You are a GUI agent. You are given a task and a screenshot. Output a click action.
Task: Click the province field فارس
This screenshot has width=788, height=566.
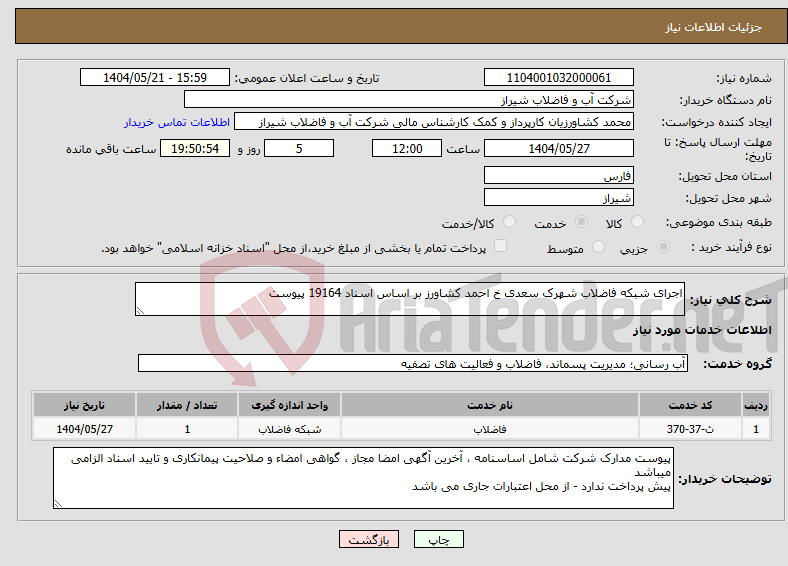pyautogui.click(x=559, y=175)
